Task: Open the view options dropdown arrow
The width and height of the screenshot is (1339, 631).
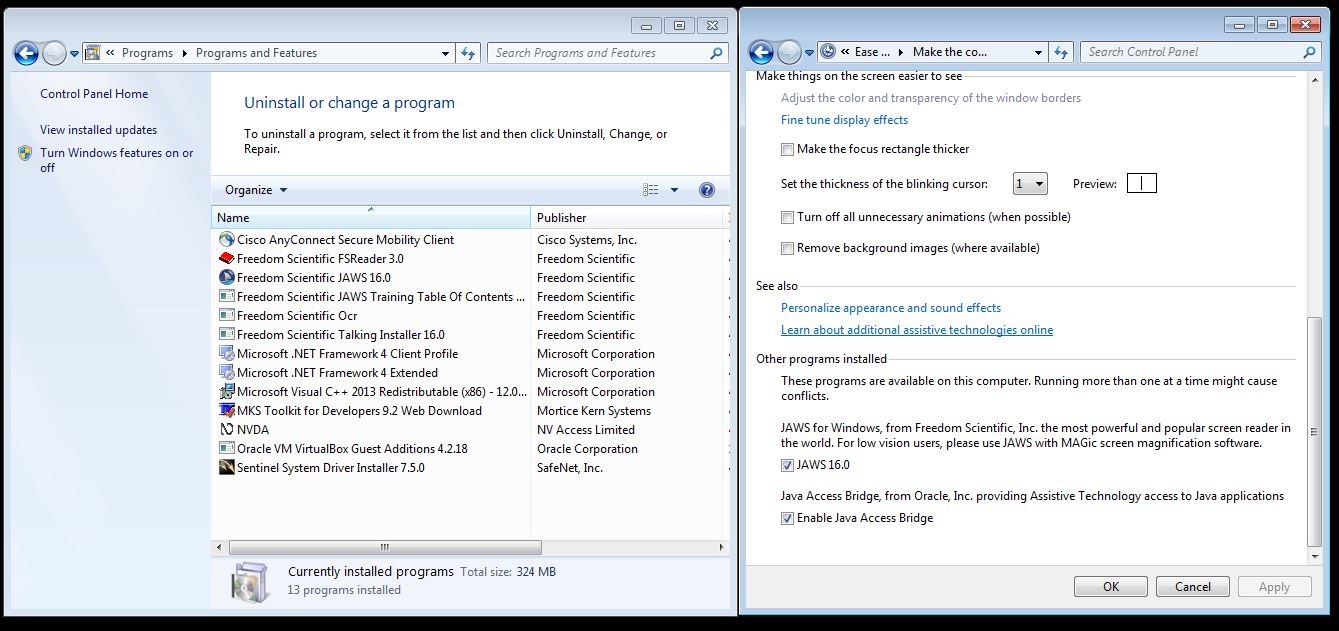Action: click(674, 190)
